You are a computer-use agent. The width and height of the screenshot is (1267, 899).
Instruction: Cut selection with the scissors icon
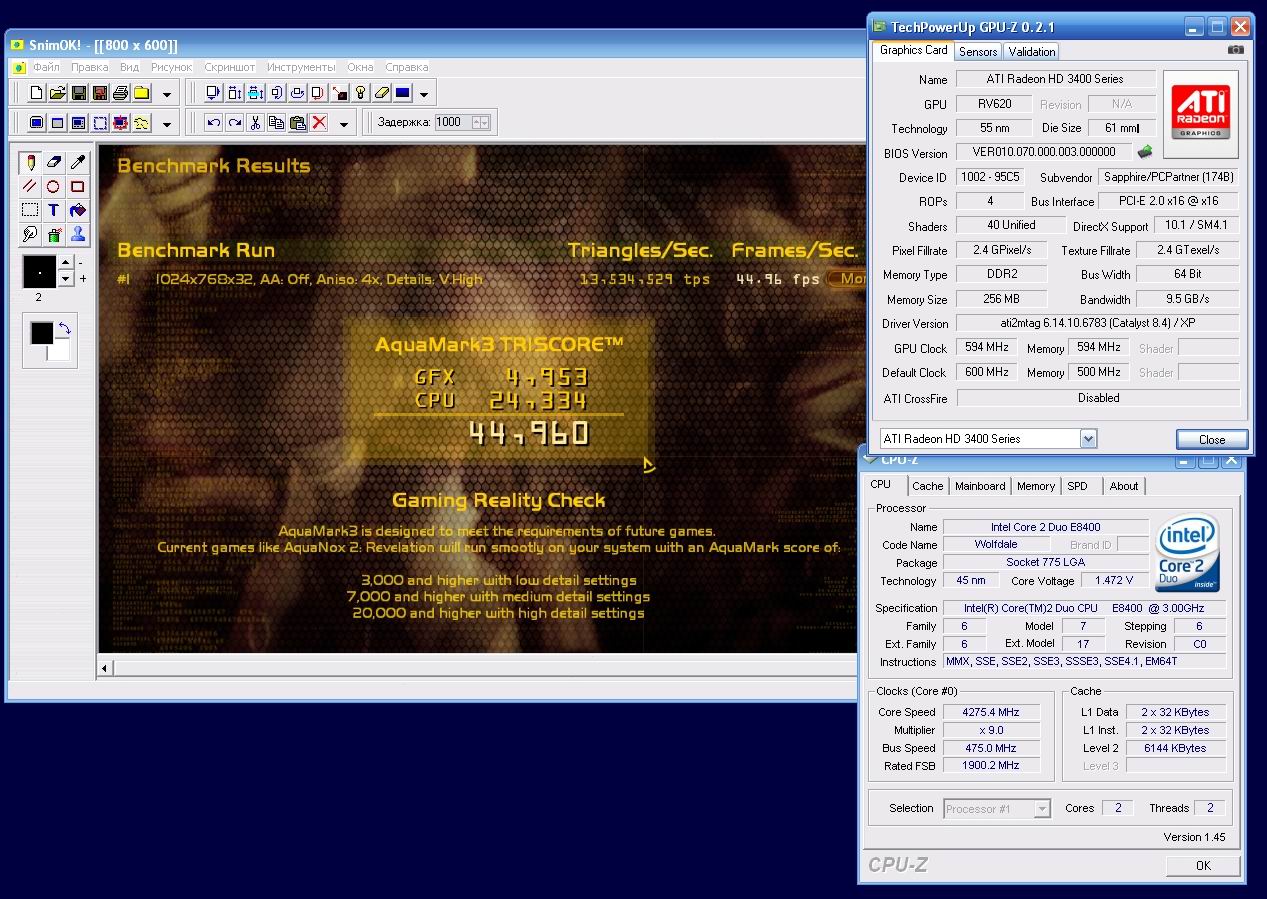point(255,122)
